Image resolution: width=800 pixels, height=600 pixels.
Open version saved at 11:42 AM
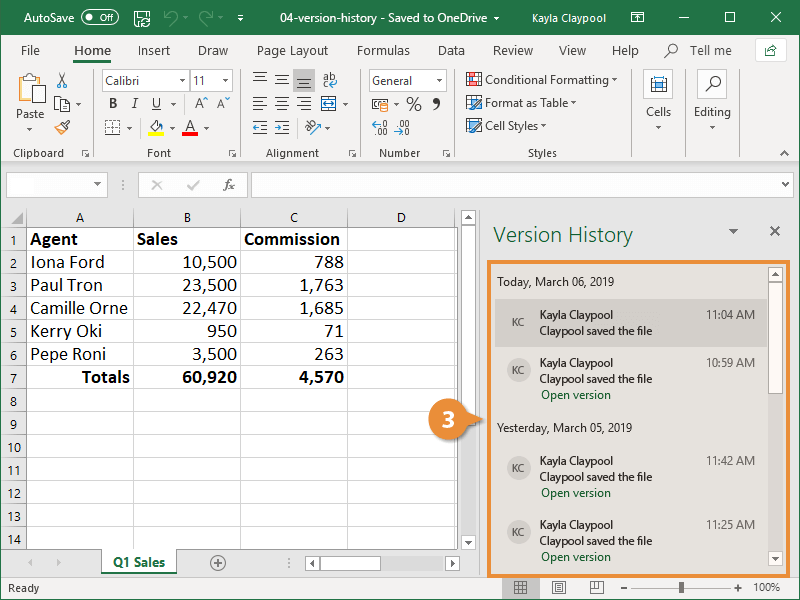click(576, 493)
